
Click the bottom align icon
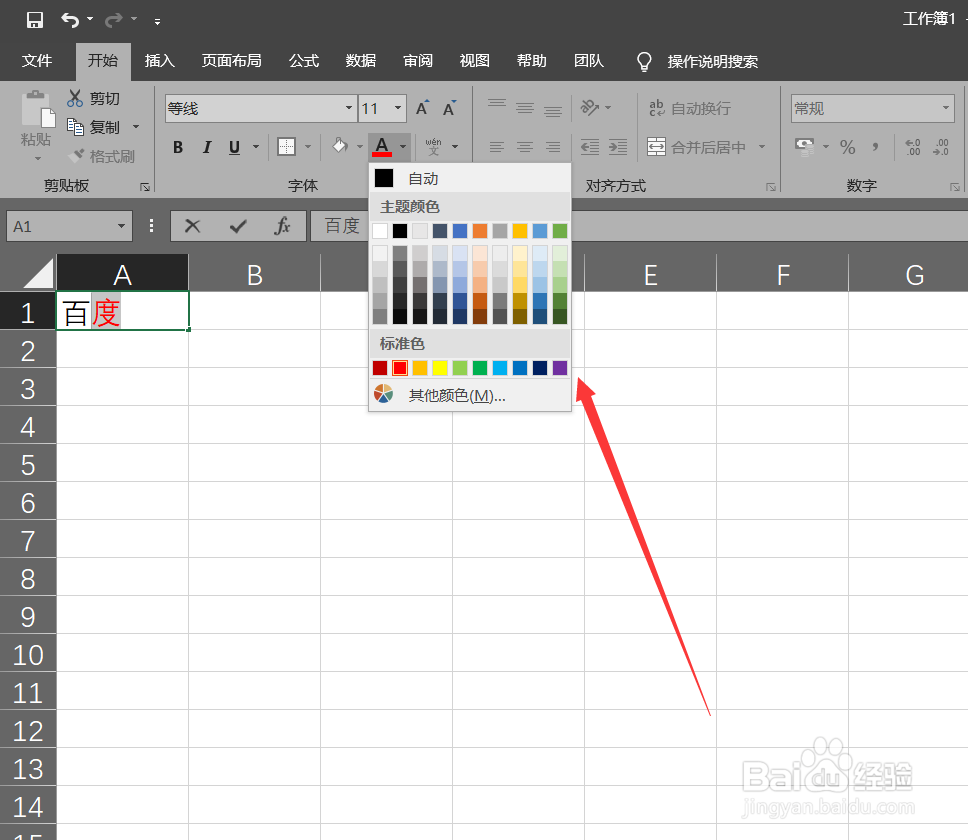pos(553,109)
